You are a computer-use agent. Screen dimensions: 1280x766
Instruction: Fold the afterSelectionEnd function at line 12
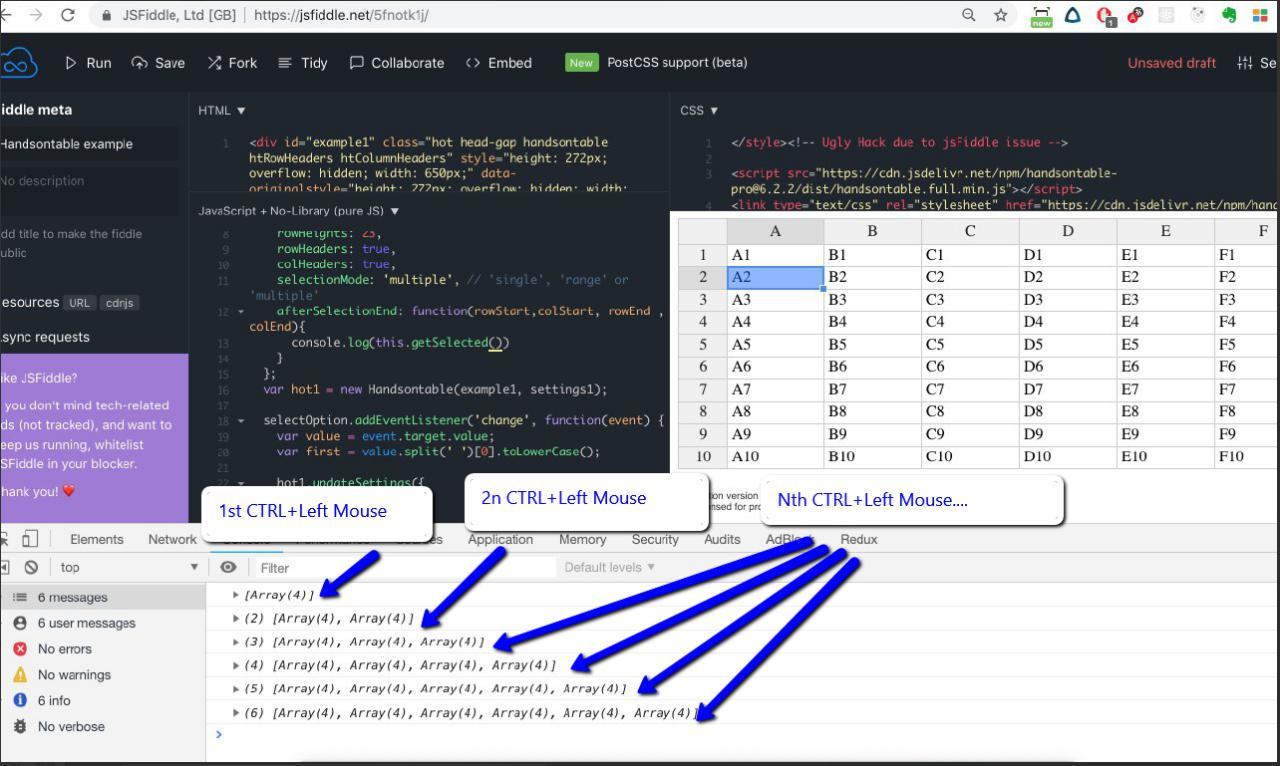(241, 312)
